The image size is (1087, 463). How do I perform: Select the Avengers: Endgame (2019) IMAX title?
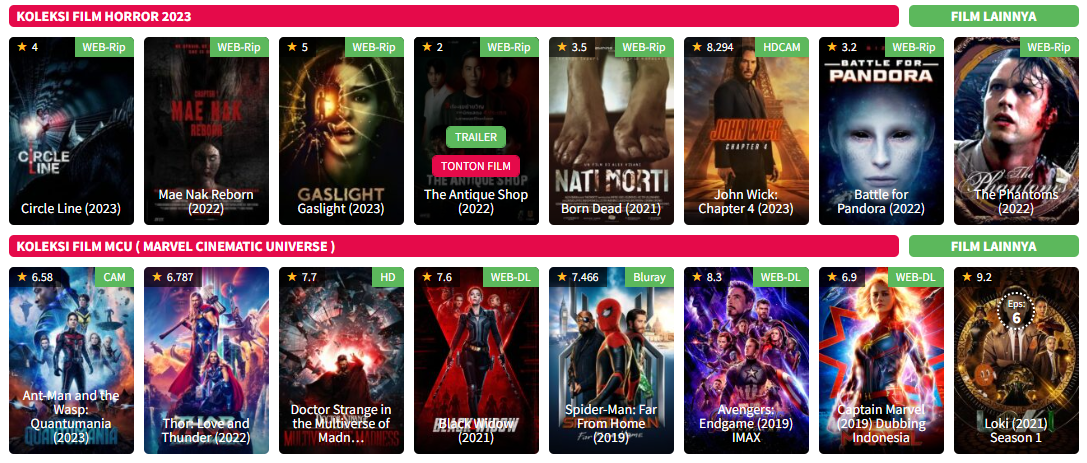click(x=746, y=423)
